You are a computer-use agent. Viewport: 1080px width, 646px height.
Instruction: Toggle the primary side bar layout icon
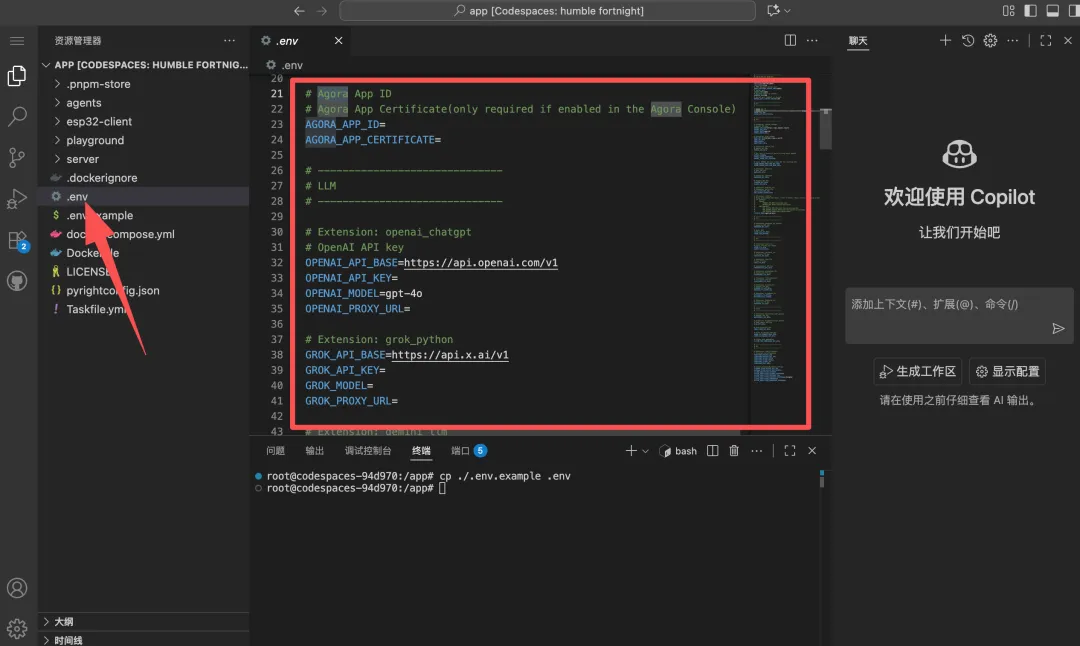(x=1030, y=10)
